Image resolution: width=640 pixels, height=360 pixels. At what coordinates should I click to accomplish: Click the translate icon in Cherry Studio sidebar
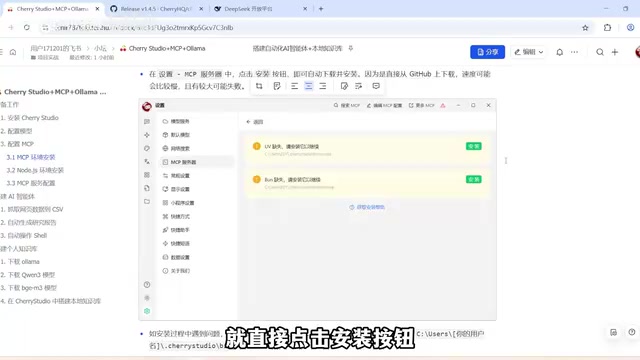tap(147, 162)
